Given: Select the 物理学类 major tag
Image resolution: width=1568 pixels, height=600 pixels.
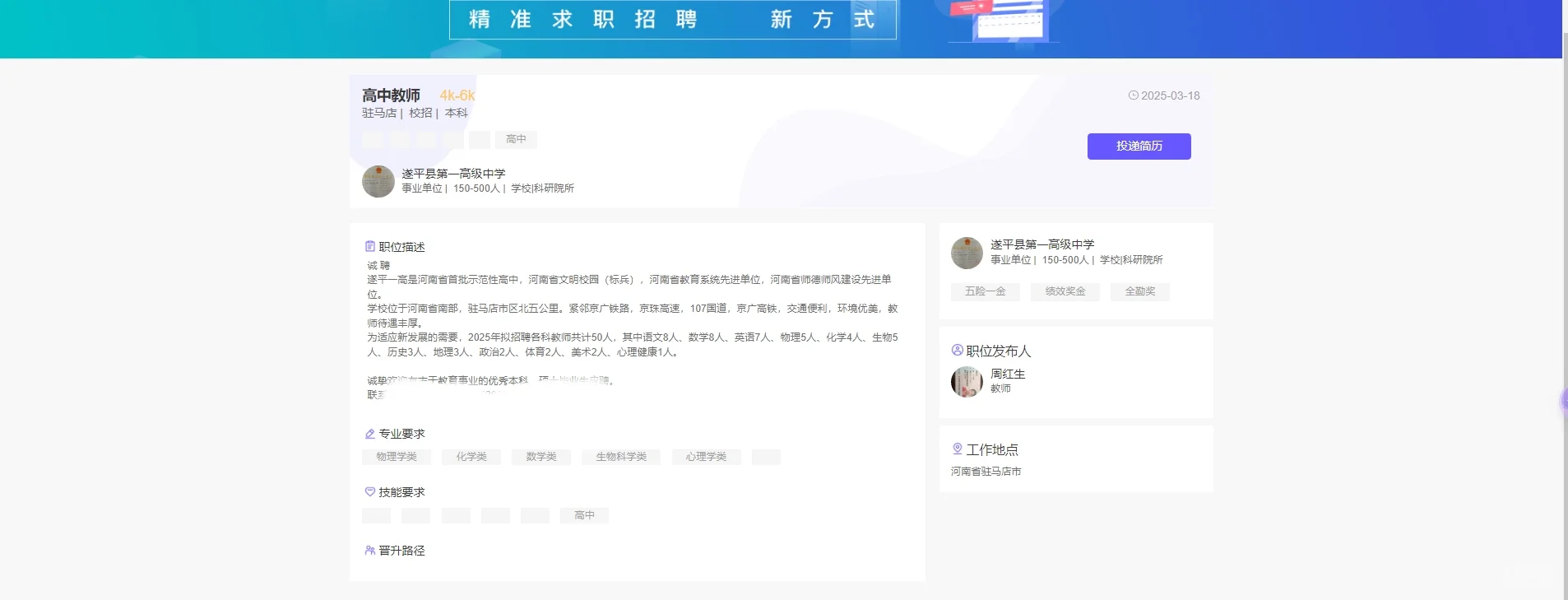Looking at the screenshot, I should tap(397, 457).
